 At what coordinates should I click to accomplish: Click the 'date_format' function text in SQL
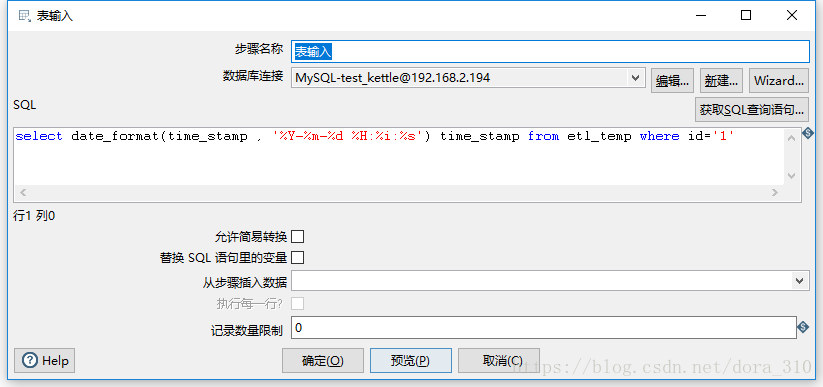click(x=115, y=137)
